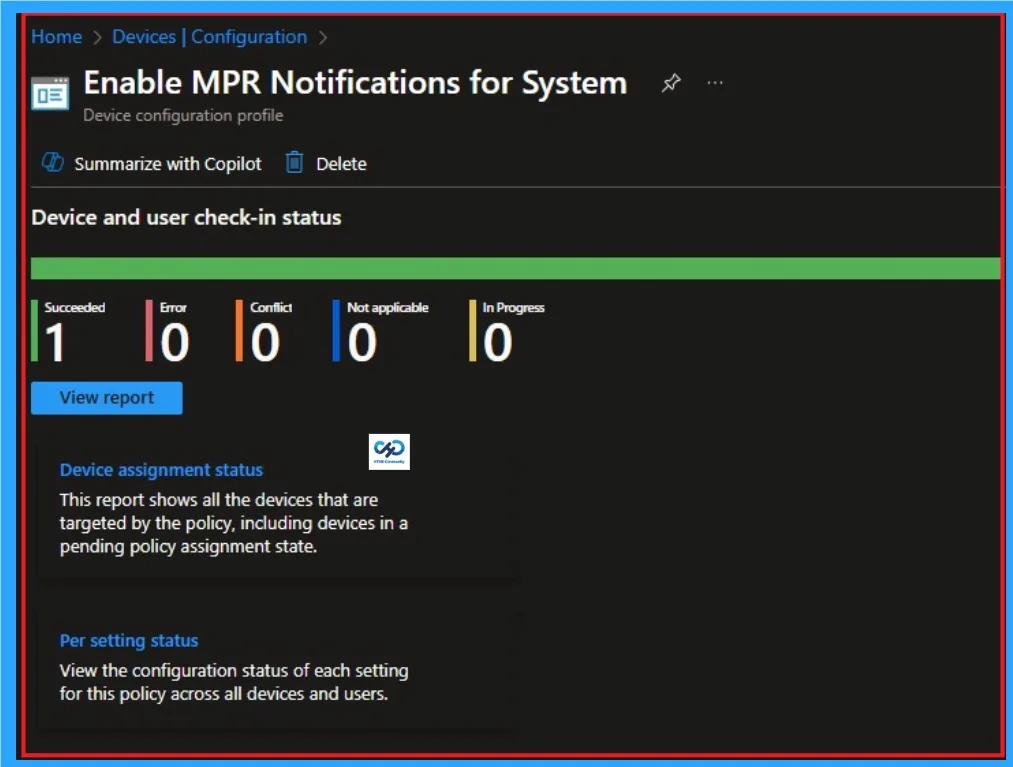Select the red Error status indicator bar
Image resolution: width=1013 pixels, height=767 pixels.
[x=150, y=330]
